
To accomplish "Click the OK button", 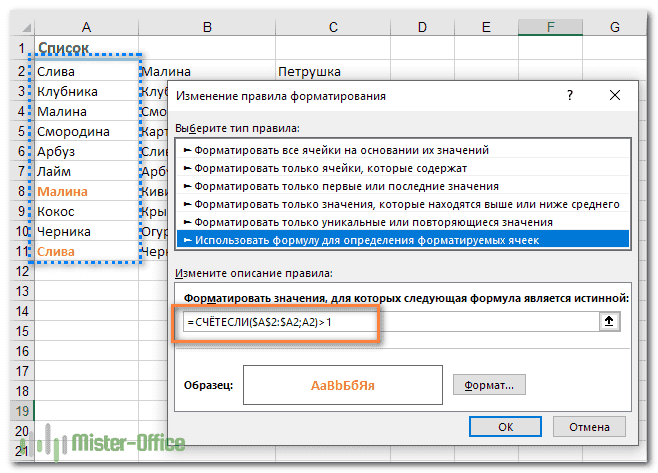I will coord(505,427).
